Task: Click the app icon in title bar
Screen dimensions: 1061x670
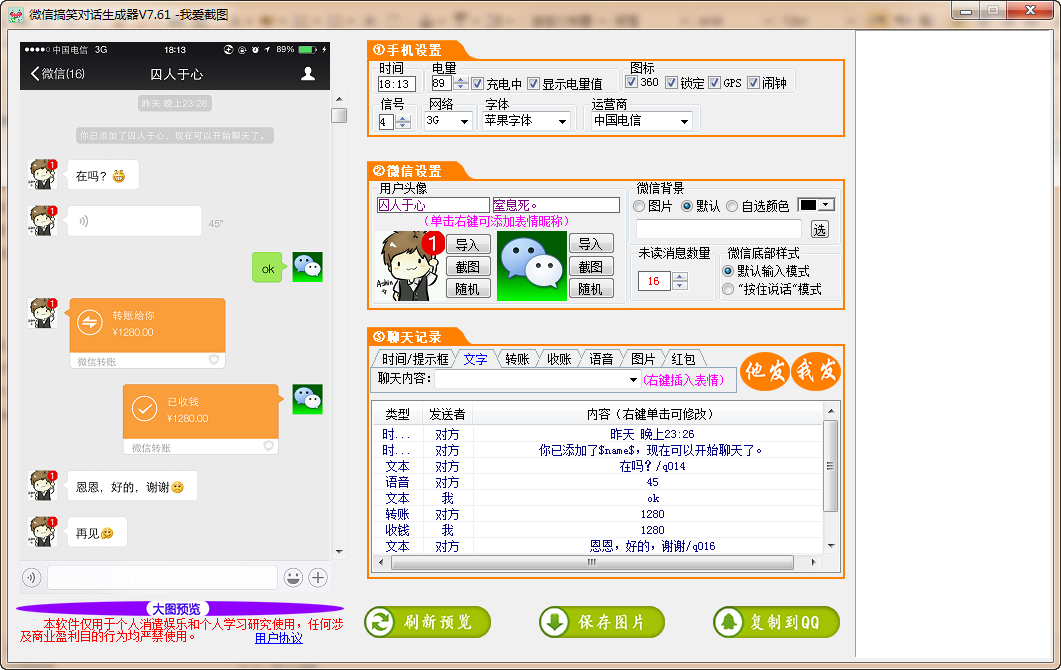Action: tap(16, 14)
